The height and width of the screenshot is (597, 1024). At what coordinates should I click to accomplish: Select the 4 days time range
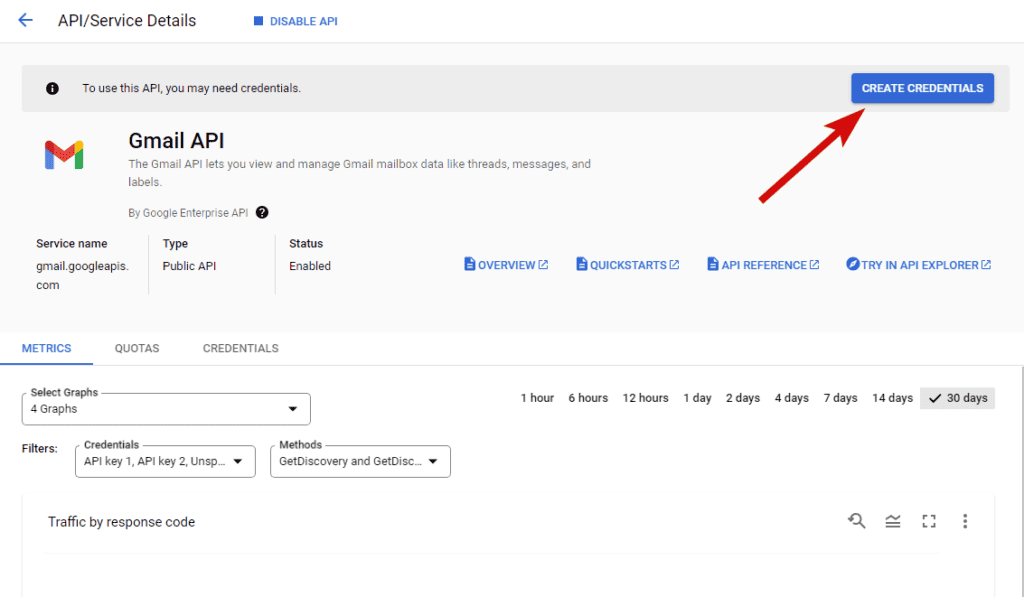[x=792, y=398]
